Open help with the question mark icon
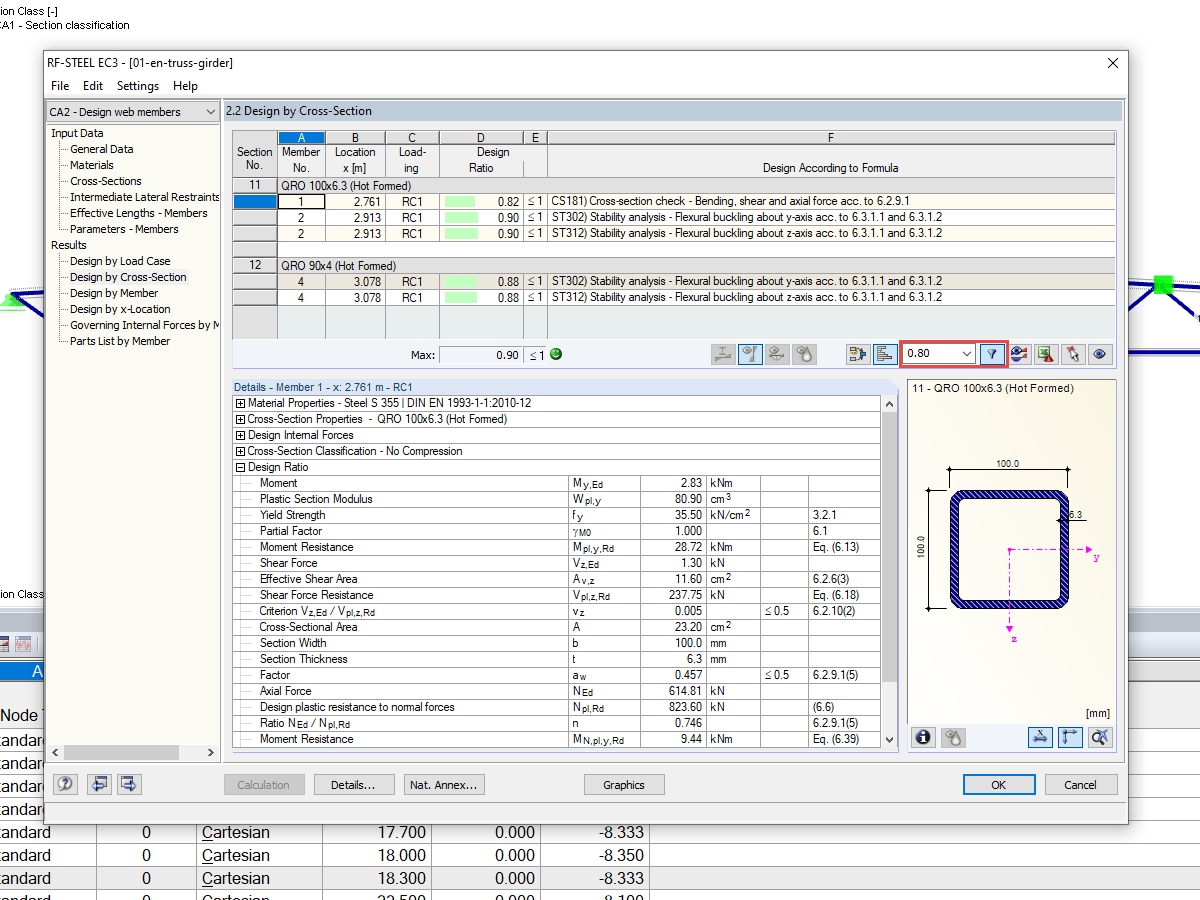 [65, 784]
